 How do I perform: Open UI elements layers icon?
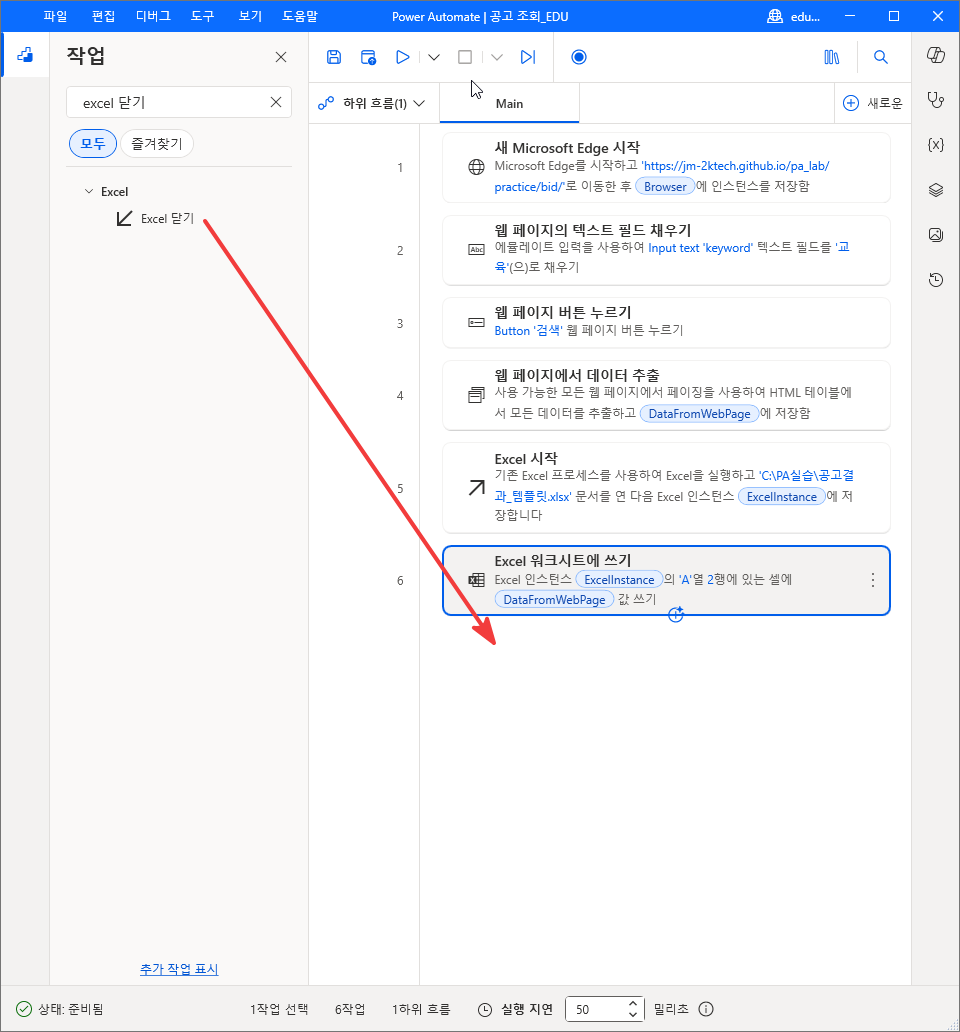(936, 190)
